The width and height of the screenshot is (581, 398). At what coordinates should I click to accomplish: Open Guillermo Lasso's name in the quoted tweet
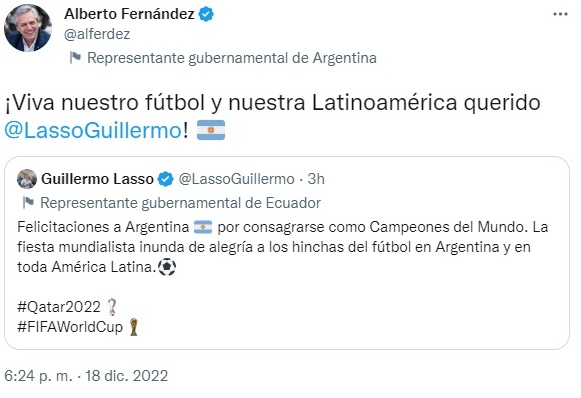[x=97, y=179]
